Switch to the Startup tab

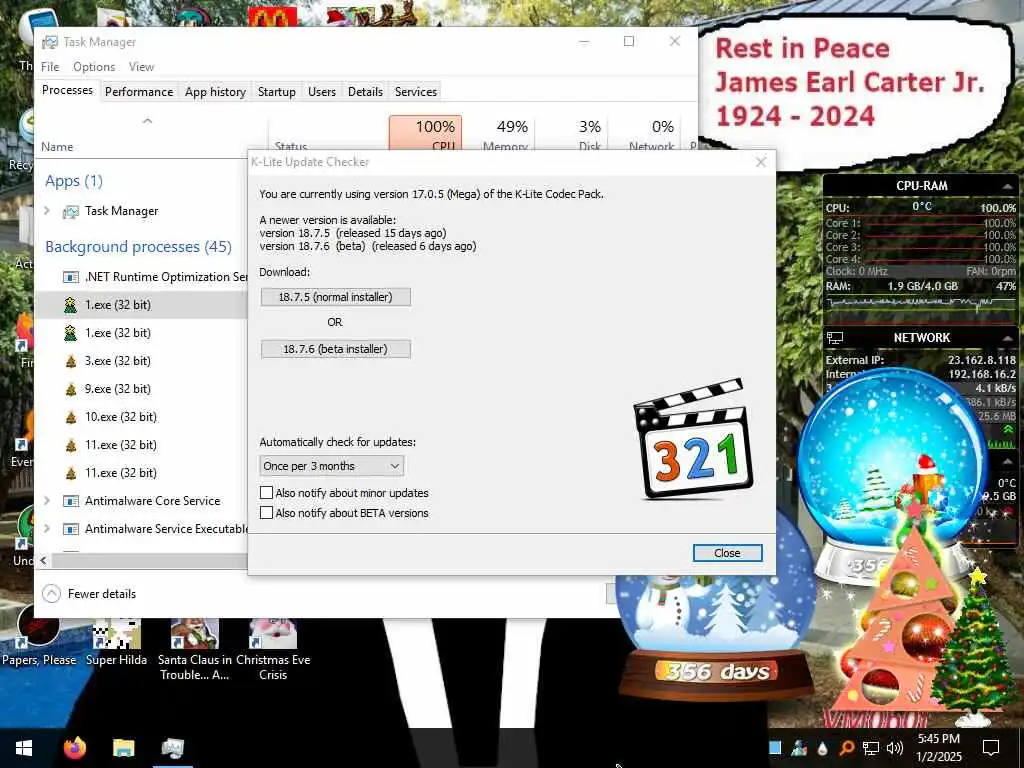pos(277,91)
